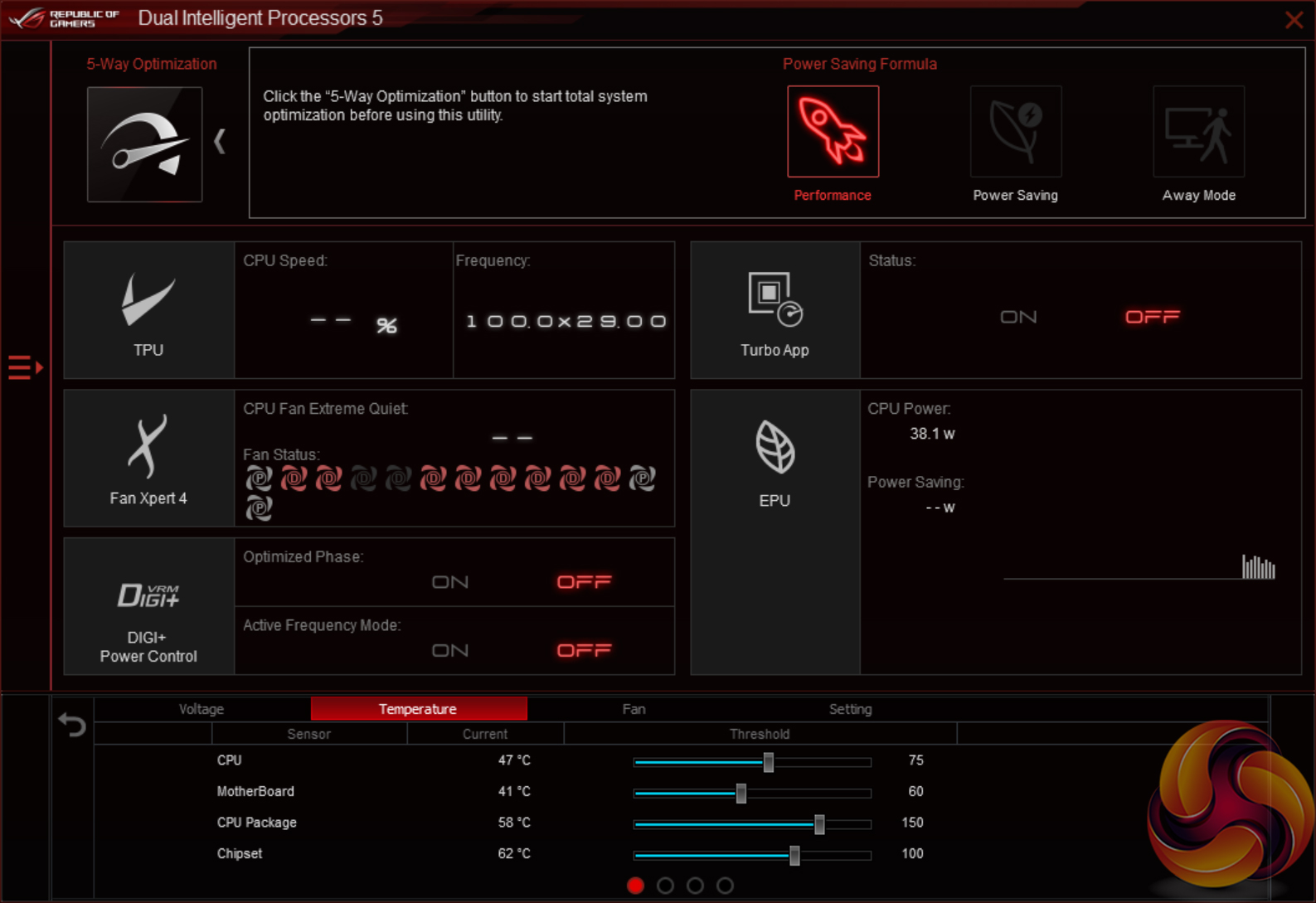Image resolution: width=1316 pixels, height=903 pixels.
Task: Switch to the Voltage tab
Action: (x=202, y=709)
